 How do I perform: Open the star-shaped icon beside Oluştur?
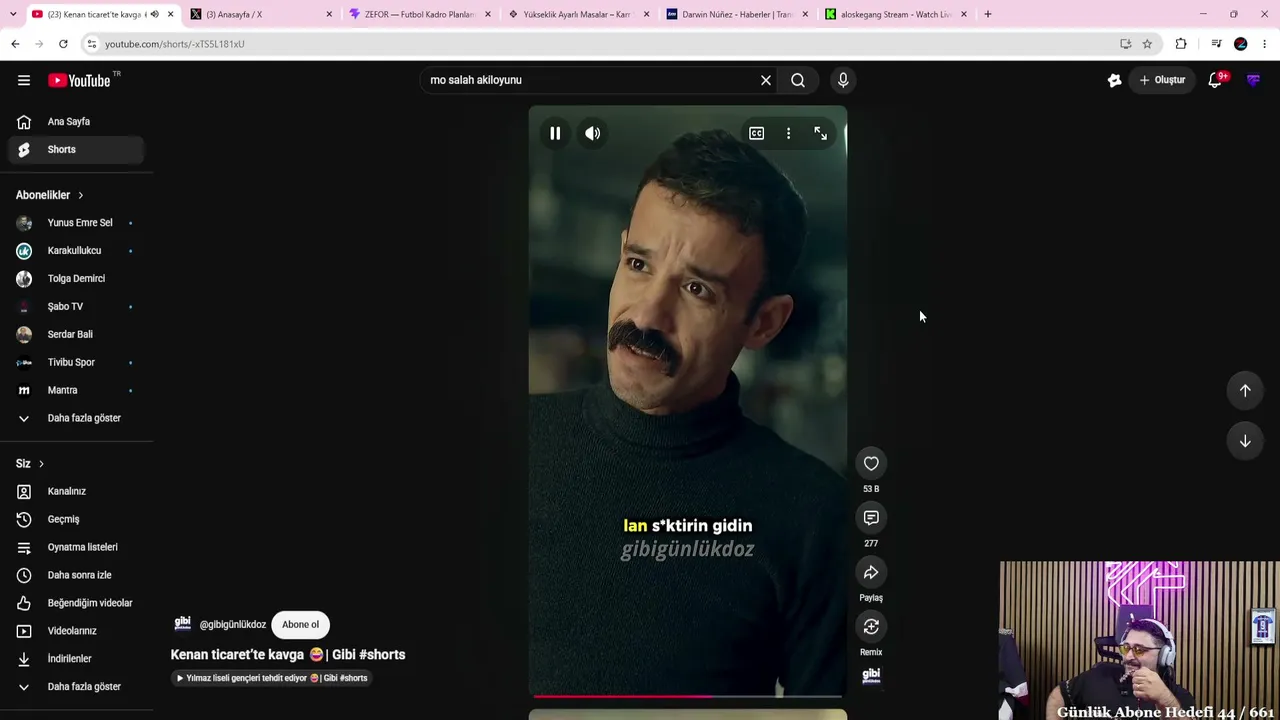click(1114, 80)
